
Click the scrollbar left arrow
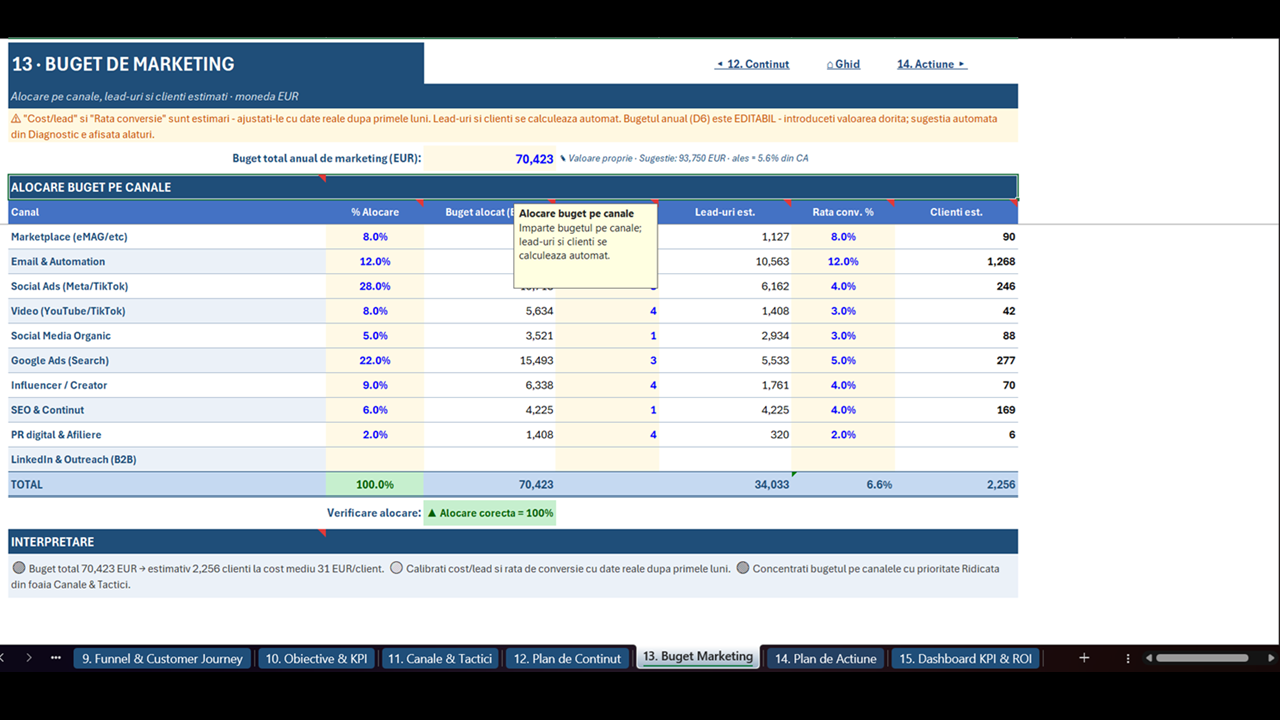(1150, 658)
